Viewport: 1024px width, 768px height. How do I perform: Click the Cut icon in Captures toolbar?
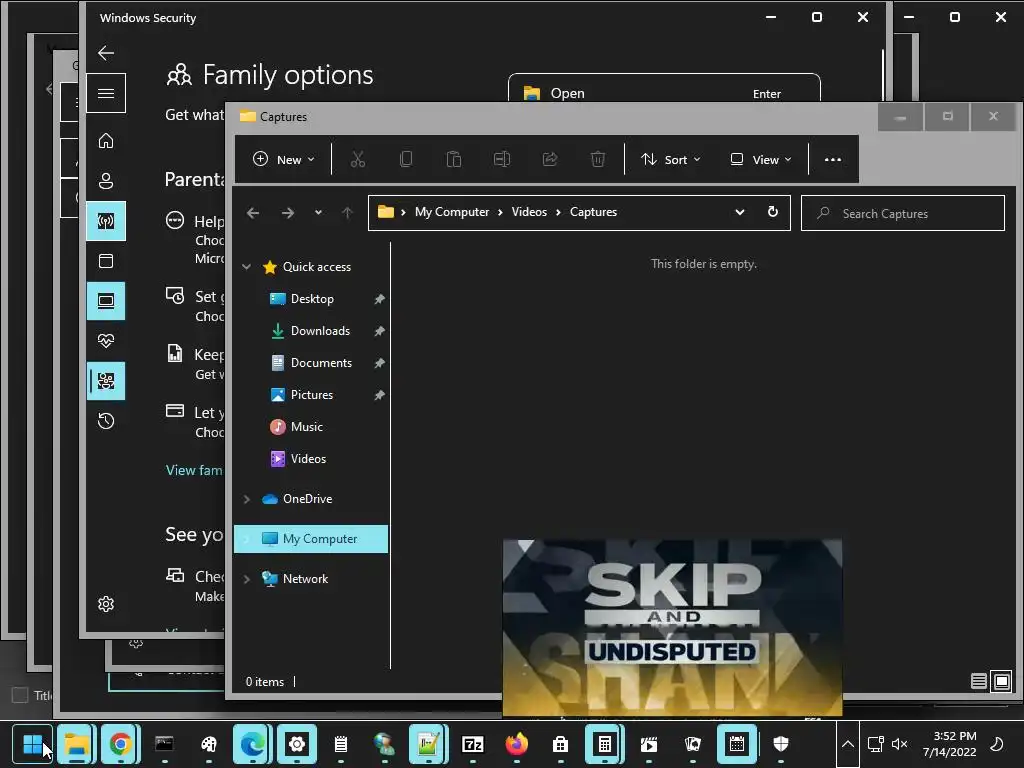coord(357,159)
